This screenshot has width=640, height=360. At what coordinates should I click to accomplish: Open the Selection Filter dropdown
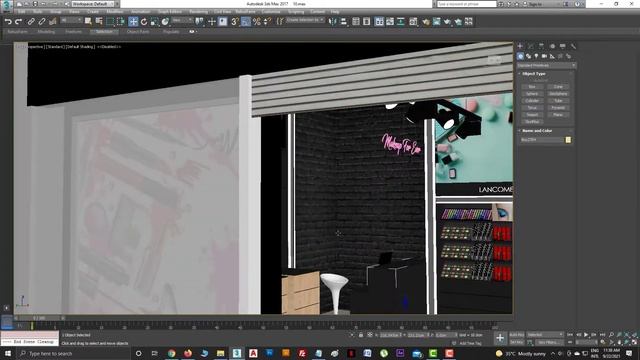[71, 20]
